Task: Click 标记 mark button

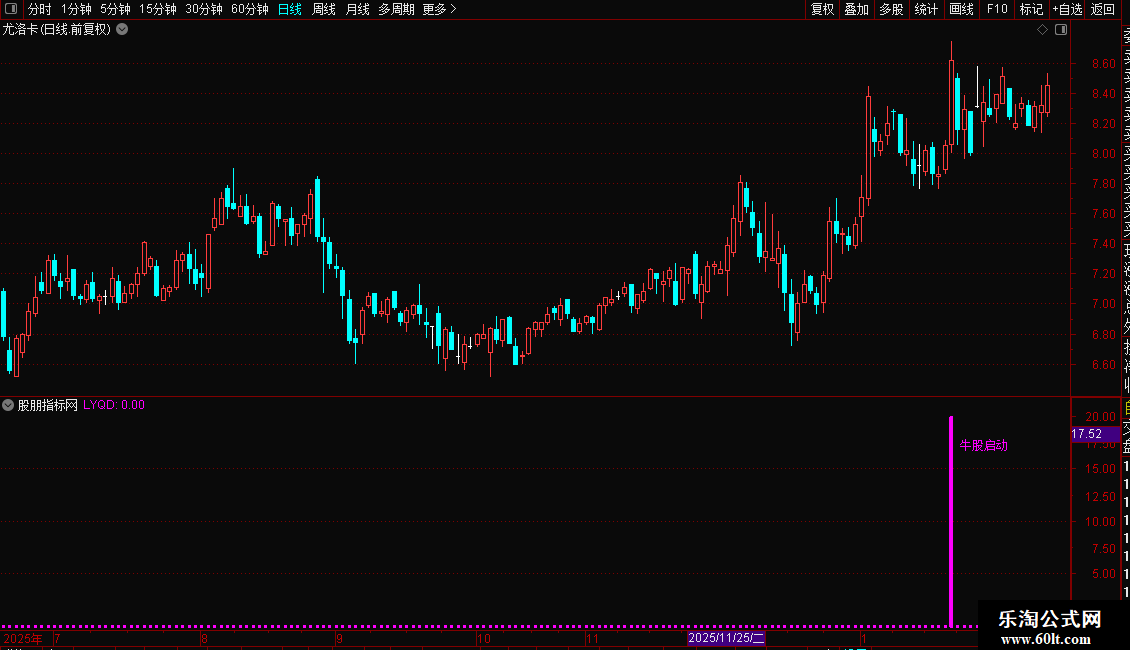Action: click(x=1031, y=9)
